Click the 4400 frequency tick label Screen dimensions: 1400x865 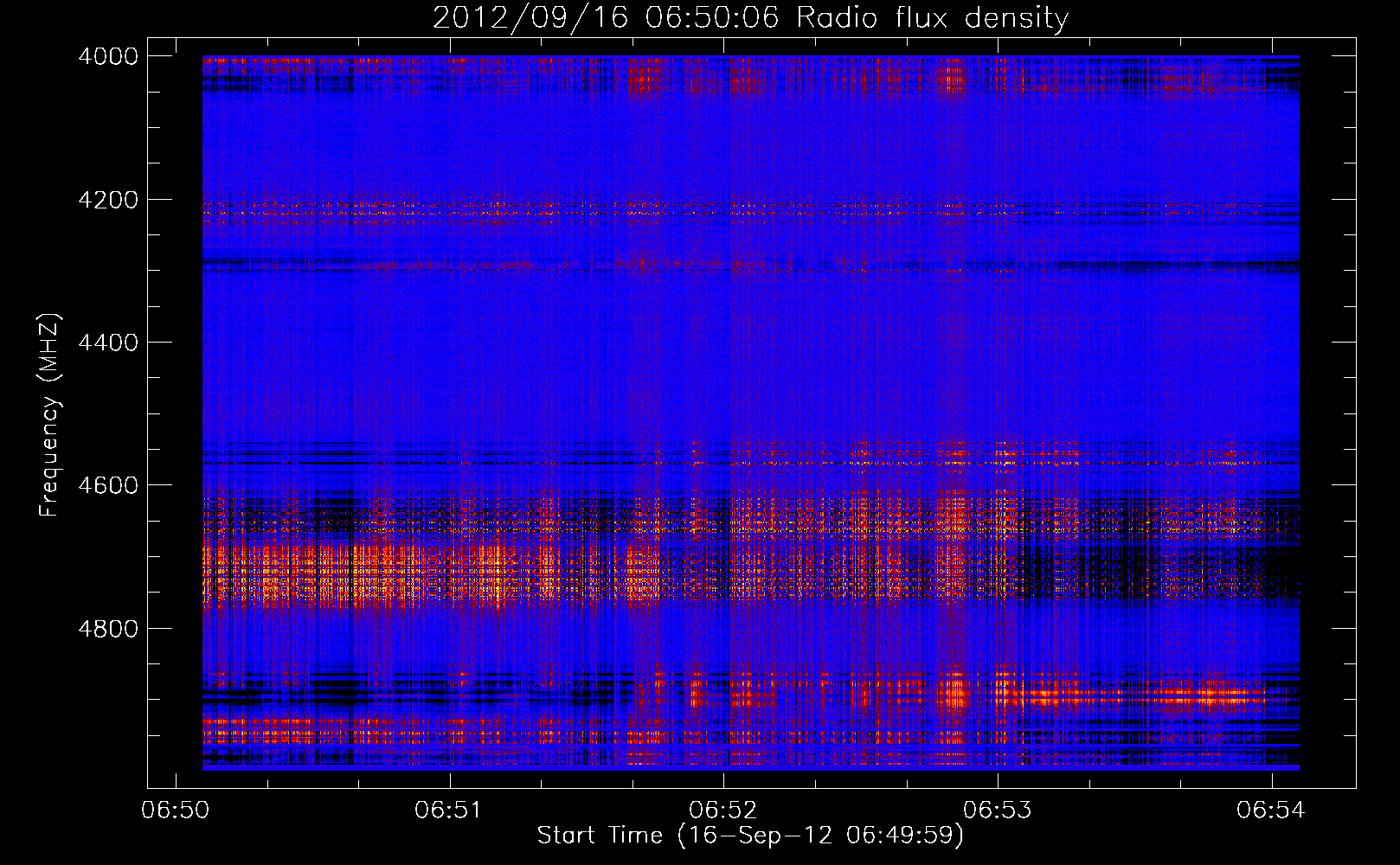pyautogui.click(x=108, y=343)
